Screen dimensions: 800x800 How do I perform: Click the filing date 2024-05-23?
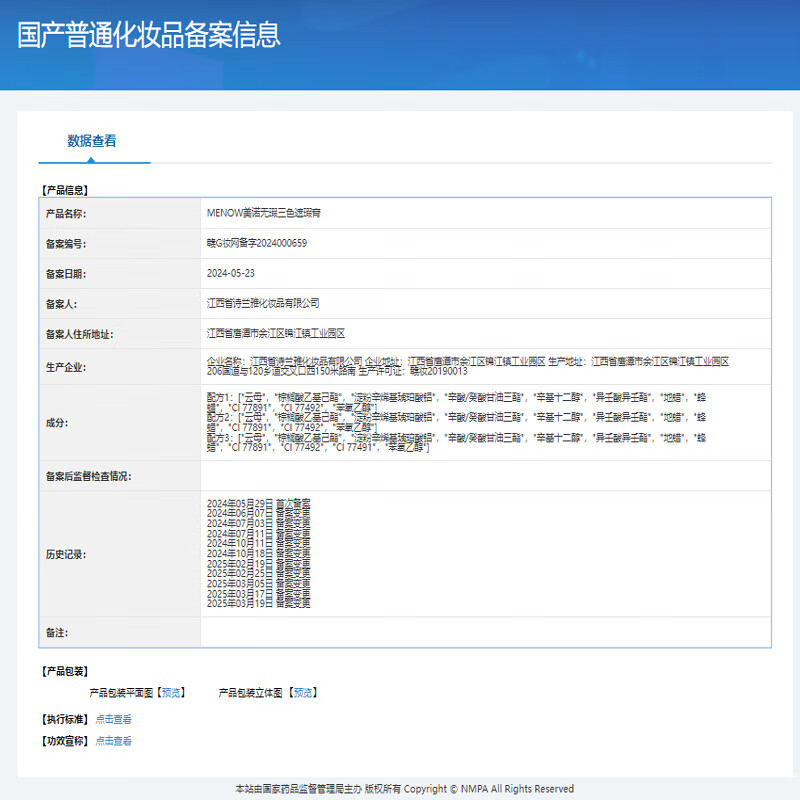coord(230,273)
